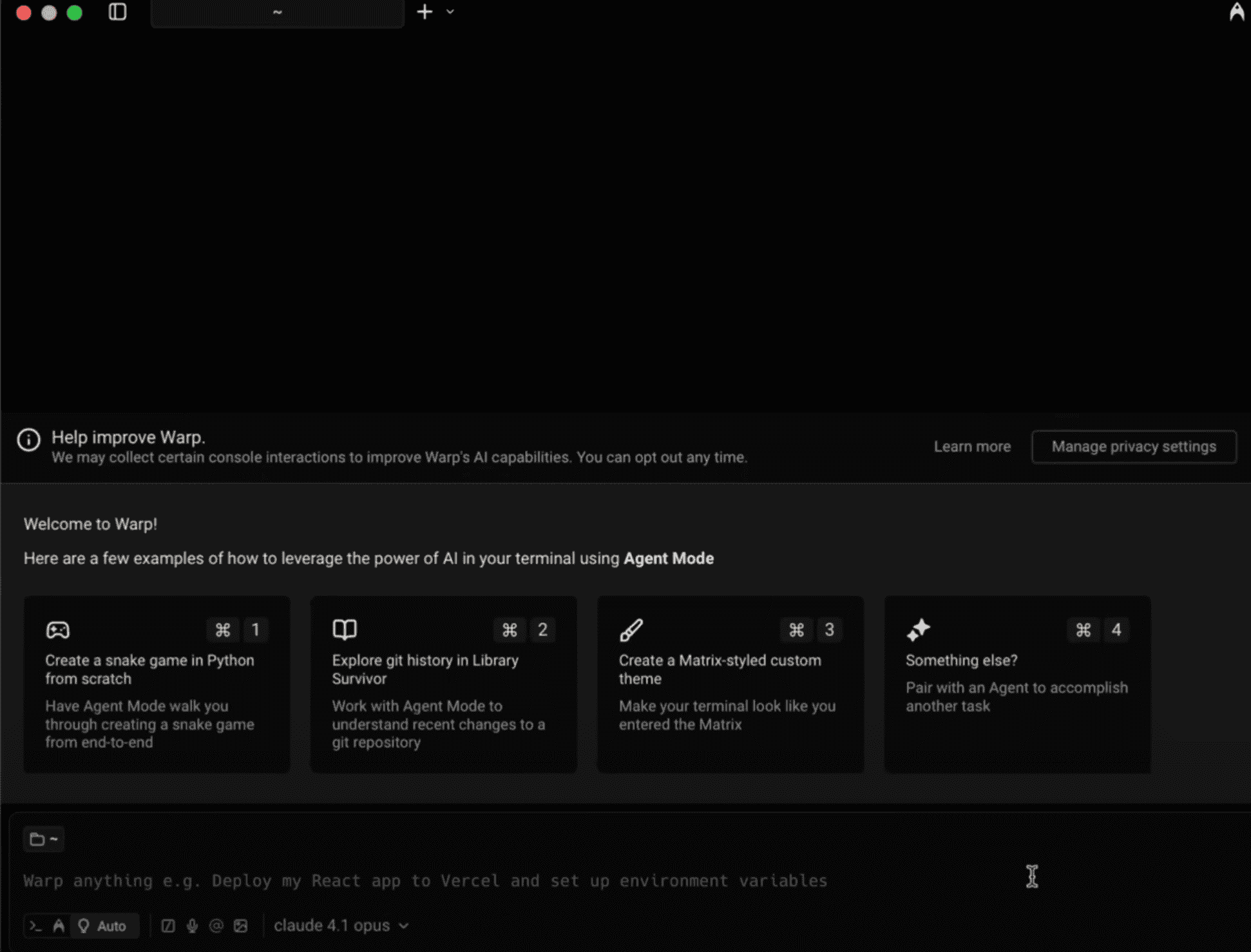
Task: Click the open book icon on the git history card
Action: (345, 629)
